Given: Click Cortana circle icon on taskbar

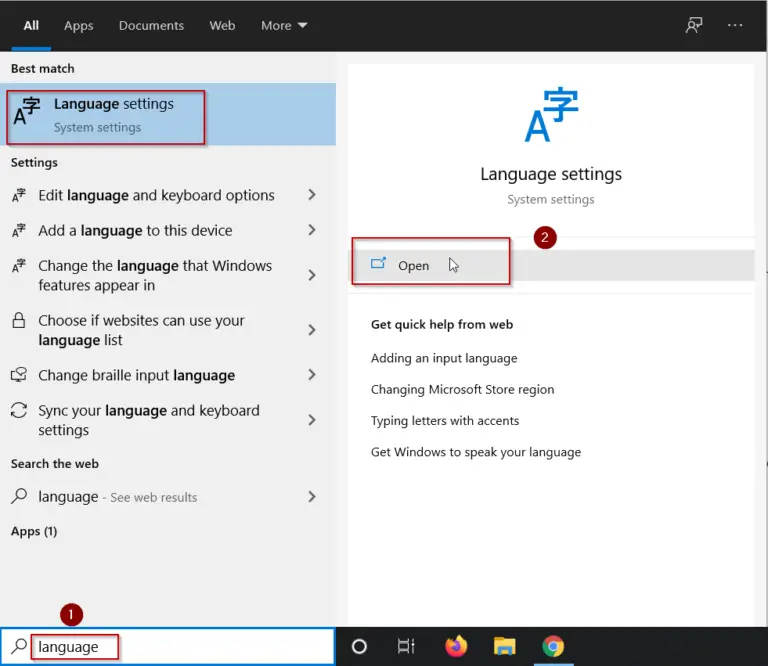Looking at the screenshot, I should click(359, 647).
